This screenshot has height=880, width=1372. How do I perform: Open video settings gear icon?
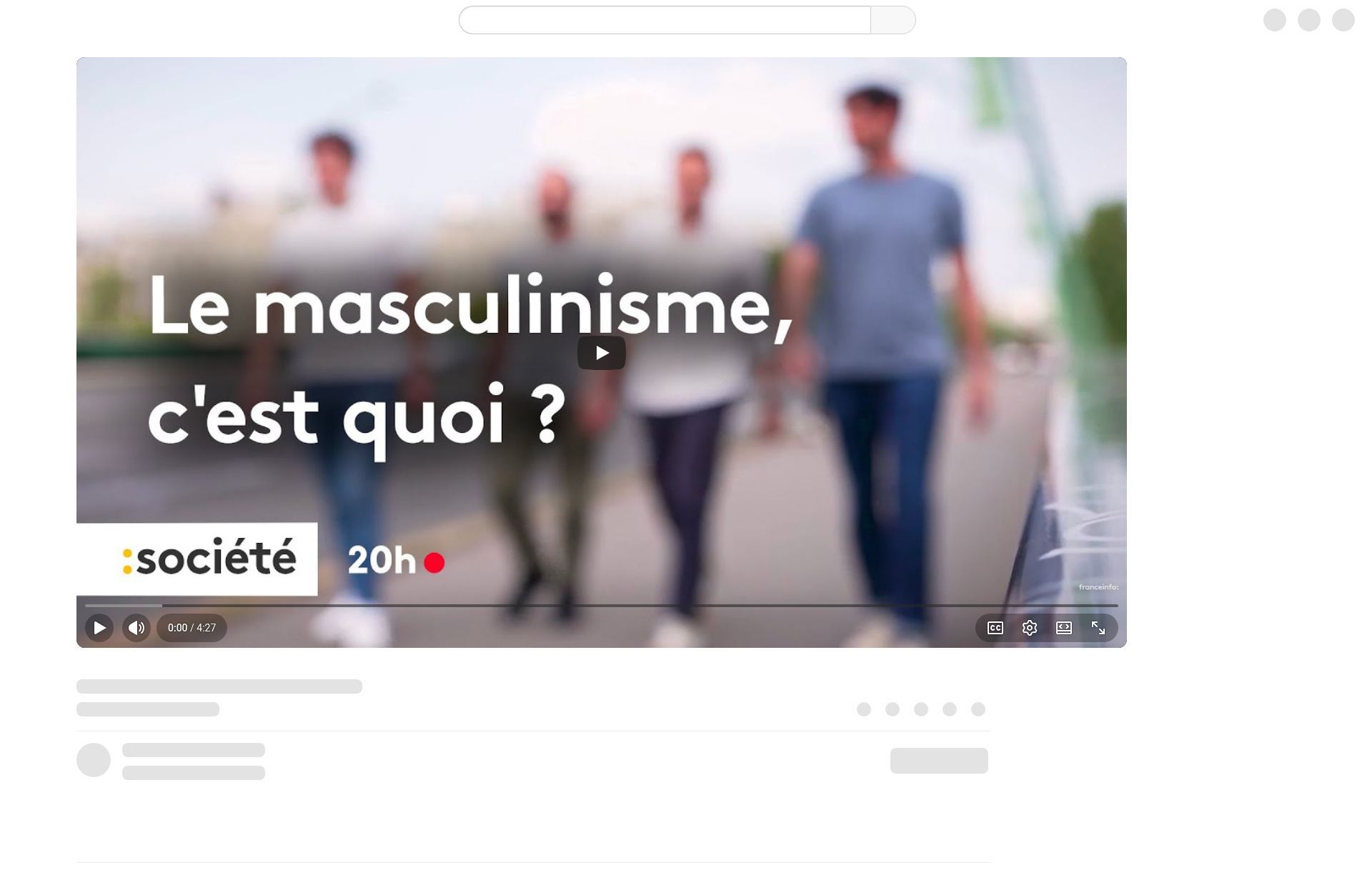click(x=1030, y=628)
